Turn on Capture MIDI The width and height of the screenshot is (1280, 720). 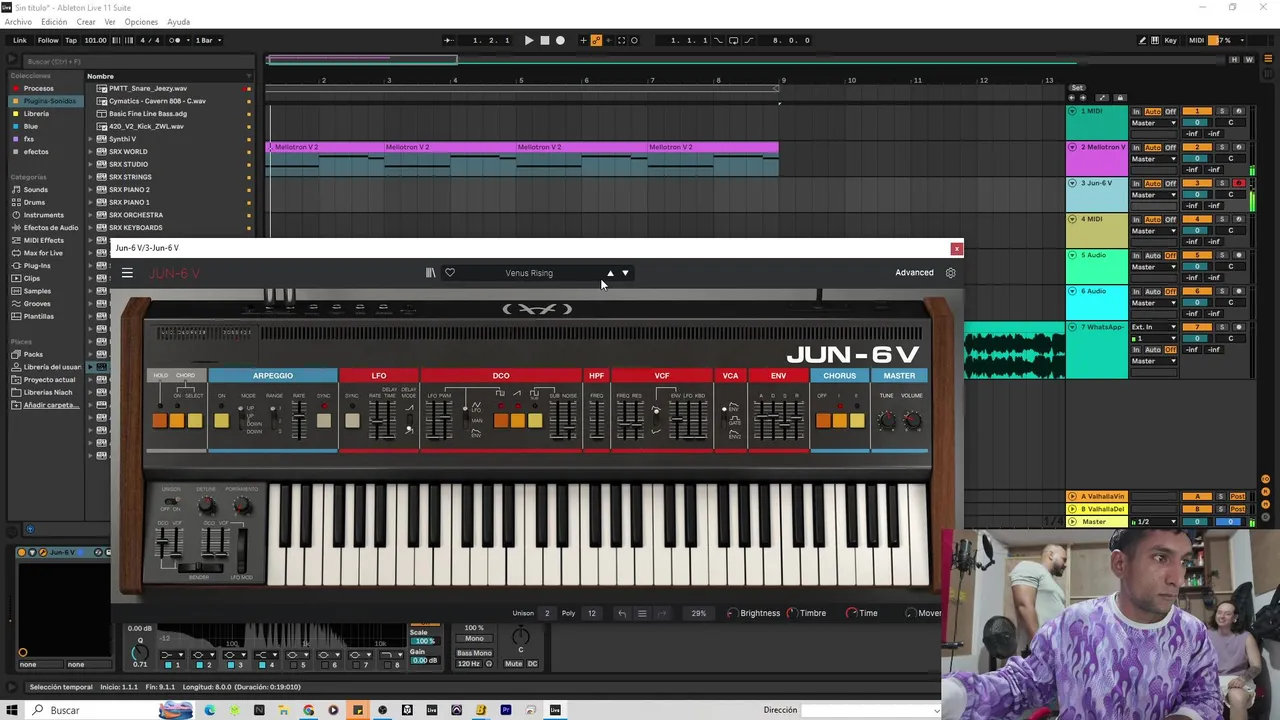(621, 40)
